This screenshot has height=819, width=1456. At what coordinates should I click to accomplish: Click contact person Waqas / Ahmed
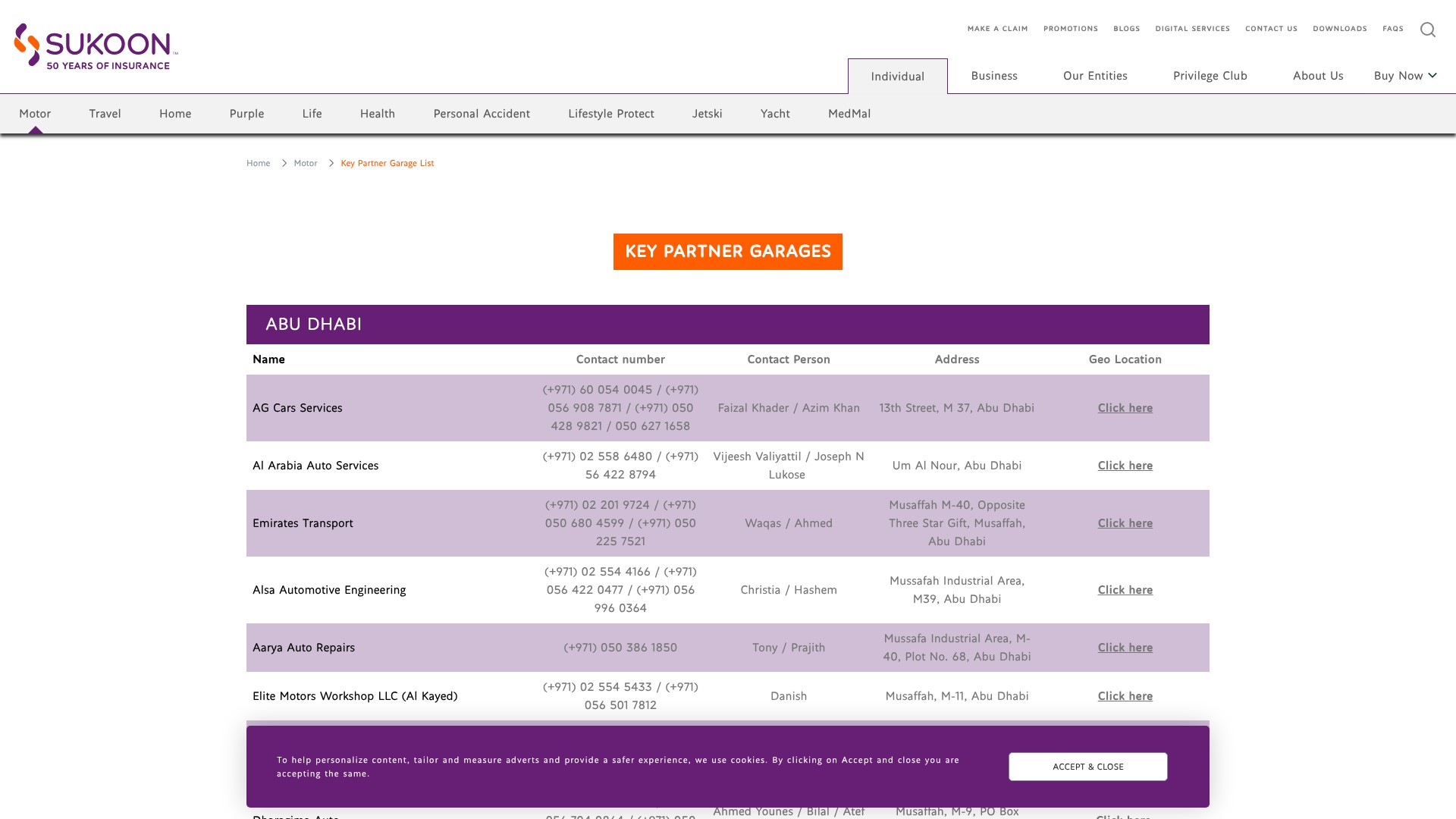pos(789,523)
